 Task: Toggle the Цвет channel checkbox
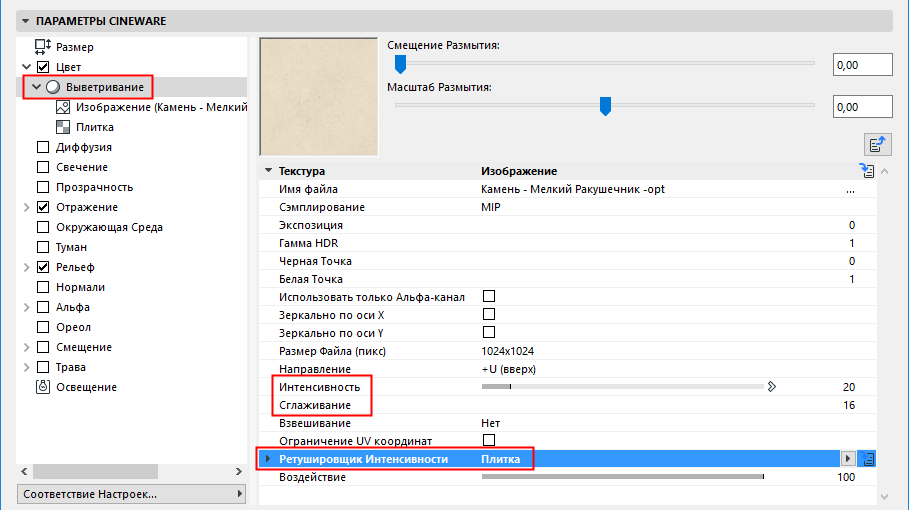click(43, 67)
